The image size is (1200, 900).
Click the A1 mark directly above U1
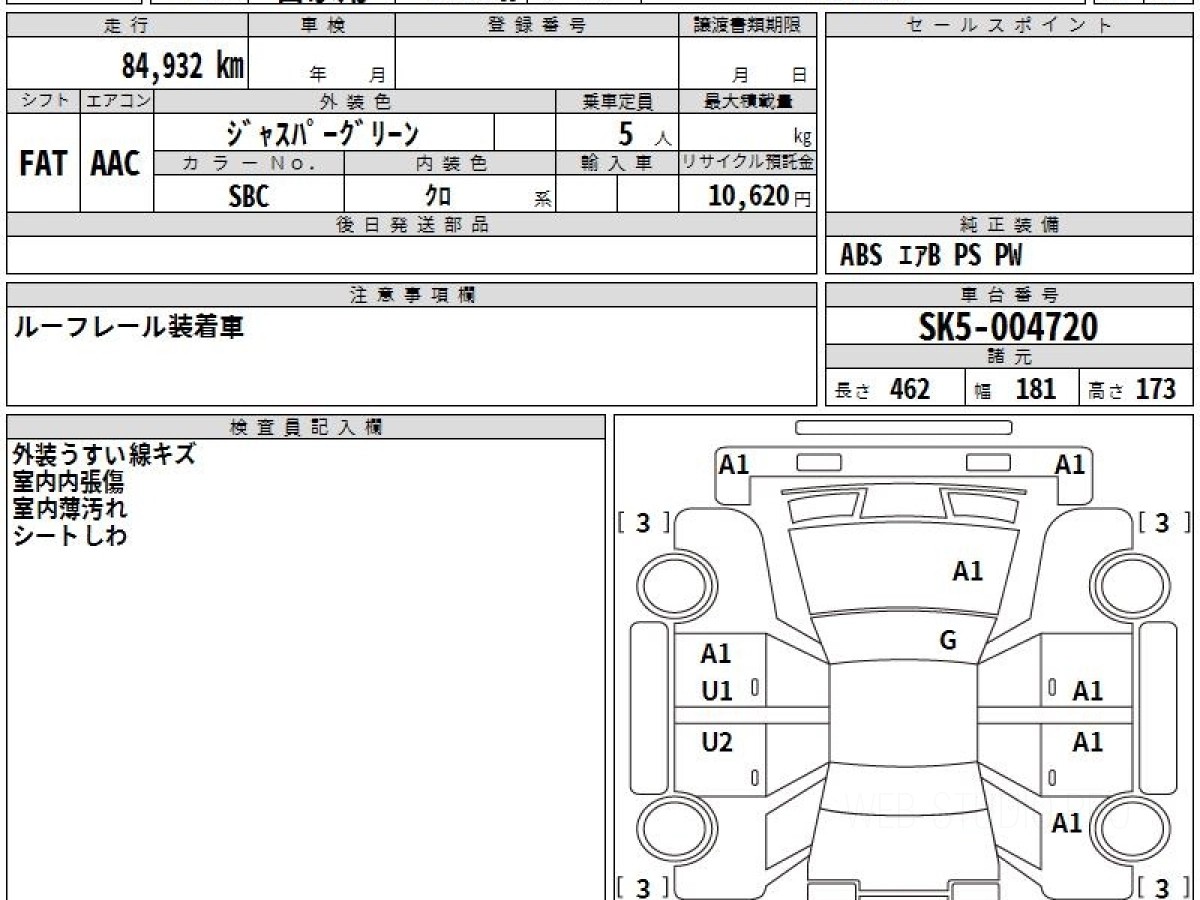[716, 654]
